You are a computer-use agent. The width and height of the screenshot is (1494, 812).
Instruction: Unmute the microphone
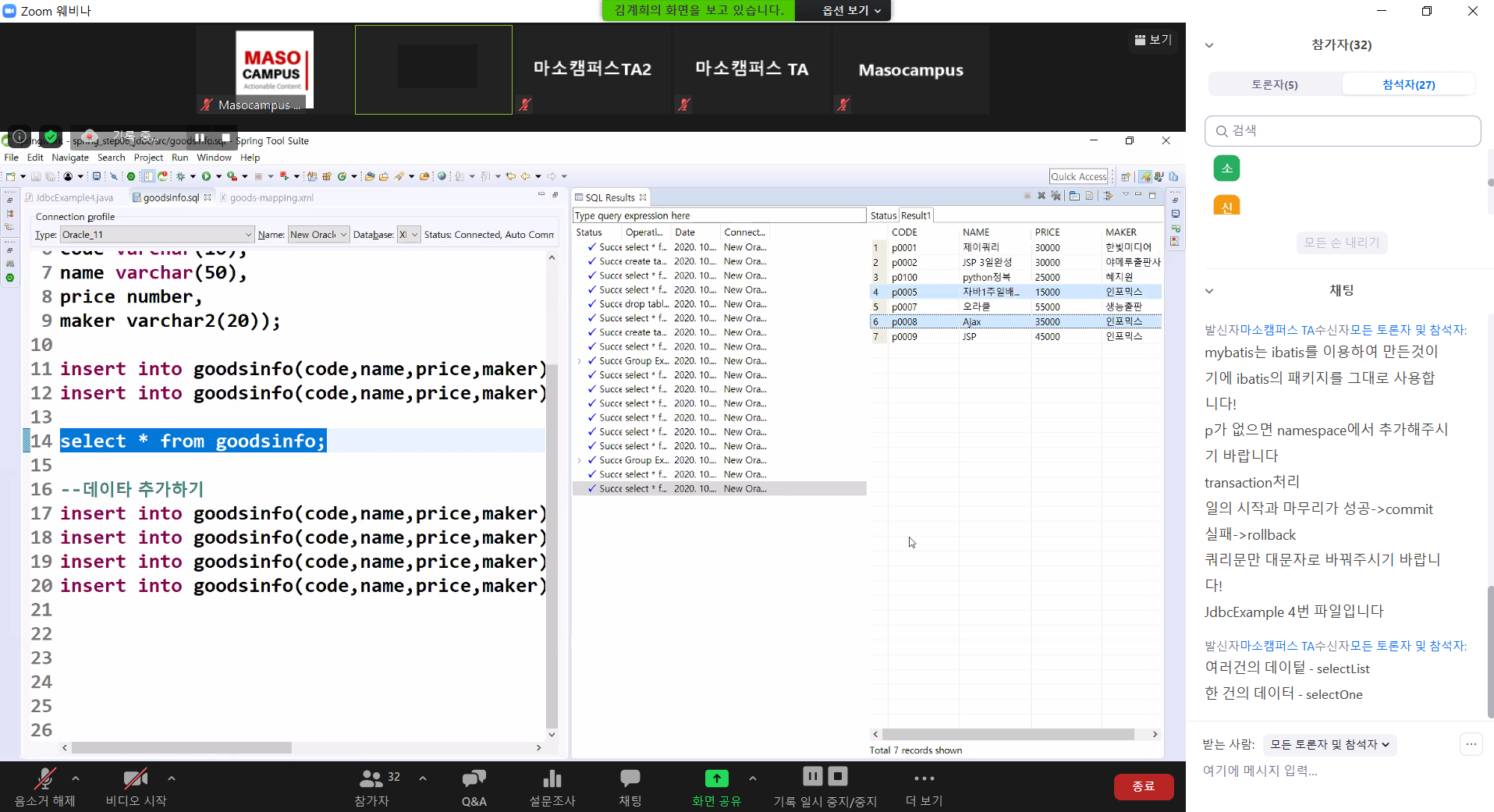(x=44, y=778)
